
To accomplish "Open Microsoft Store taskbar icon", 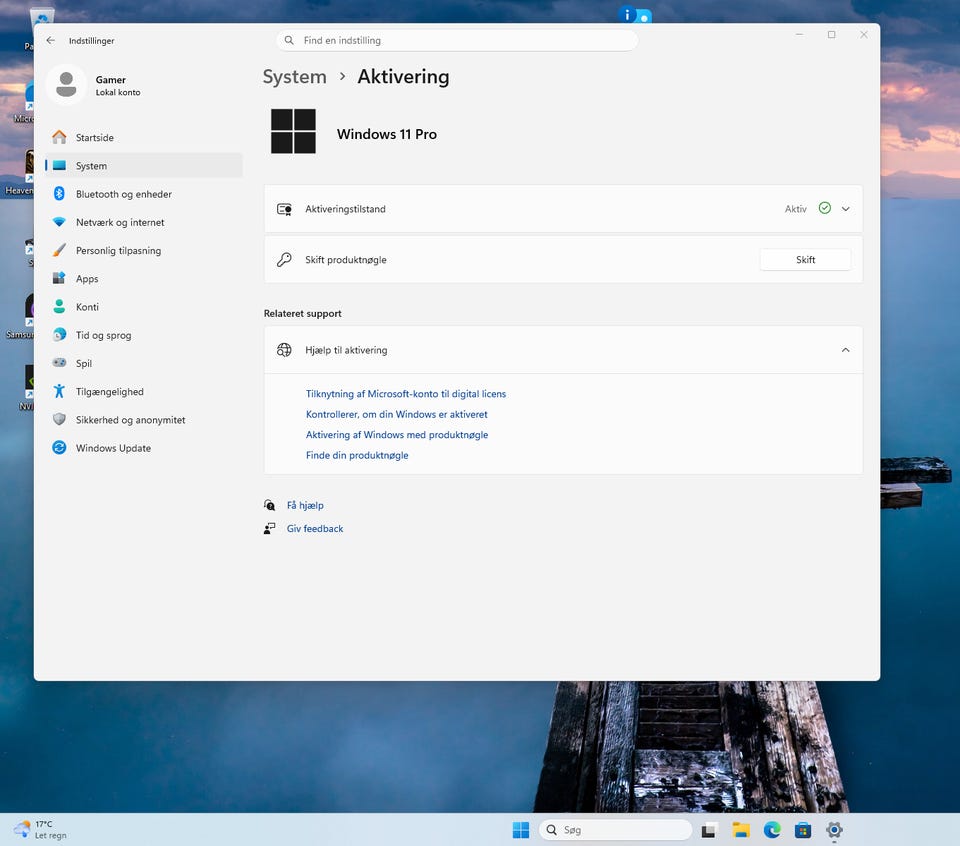I will (803, 830).
